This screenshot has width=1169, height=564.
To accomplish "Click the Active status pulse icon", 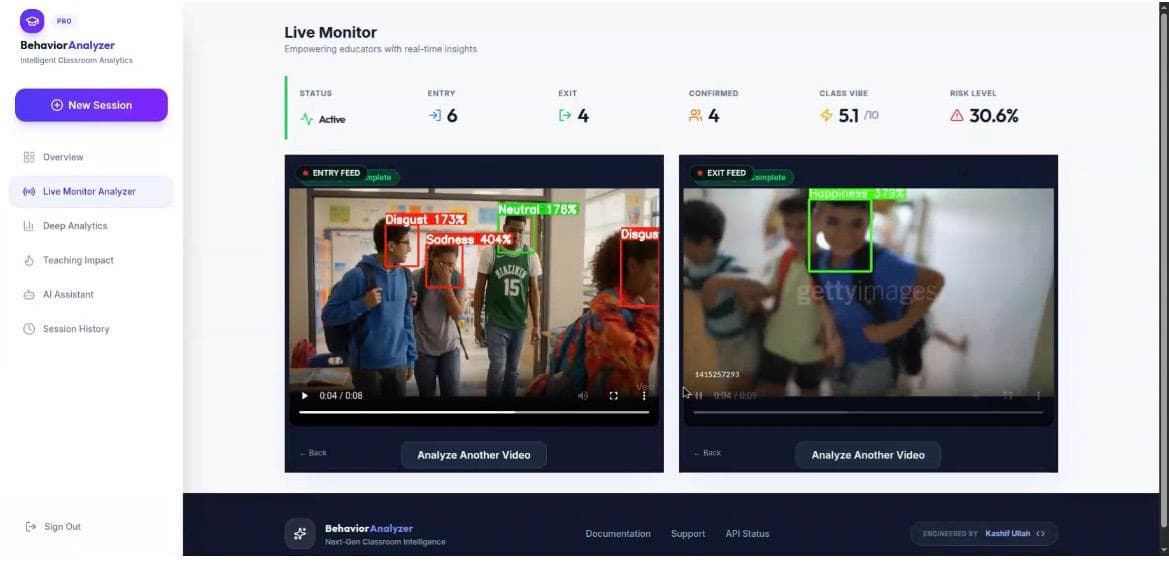I will point(306,119).
